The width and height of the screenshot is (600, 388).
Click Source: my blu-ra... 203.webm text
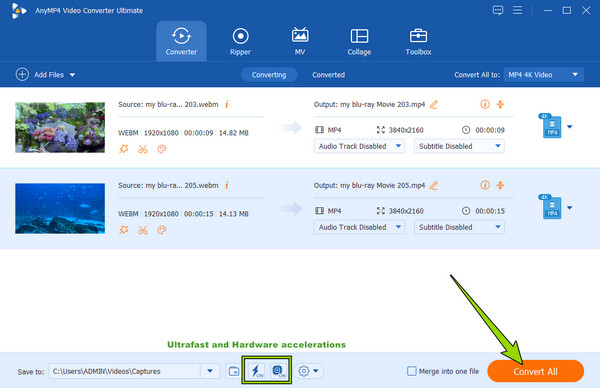[x=168, y=104]
